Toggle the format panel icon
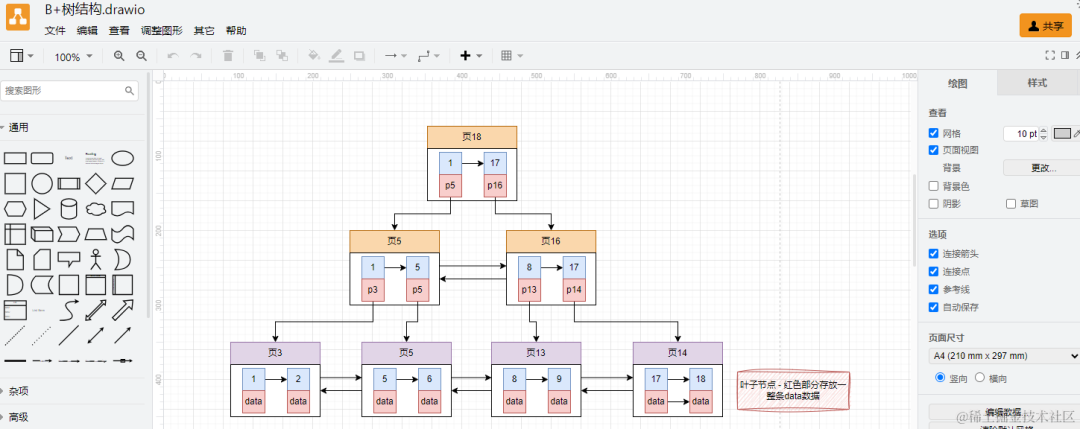Image resolution: width=1080 pixels, height=429 pixels. pyautogui.click(x=1066, y=56)
